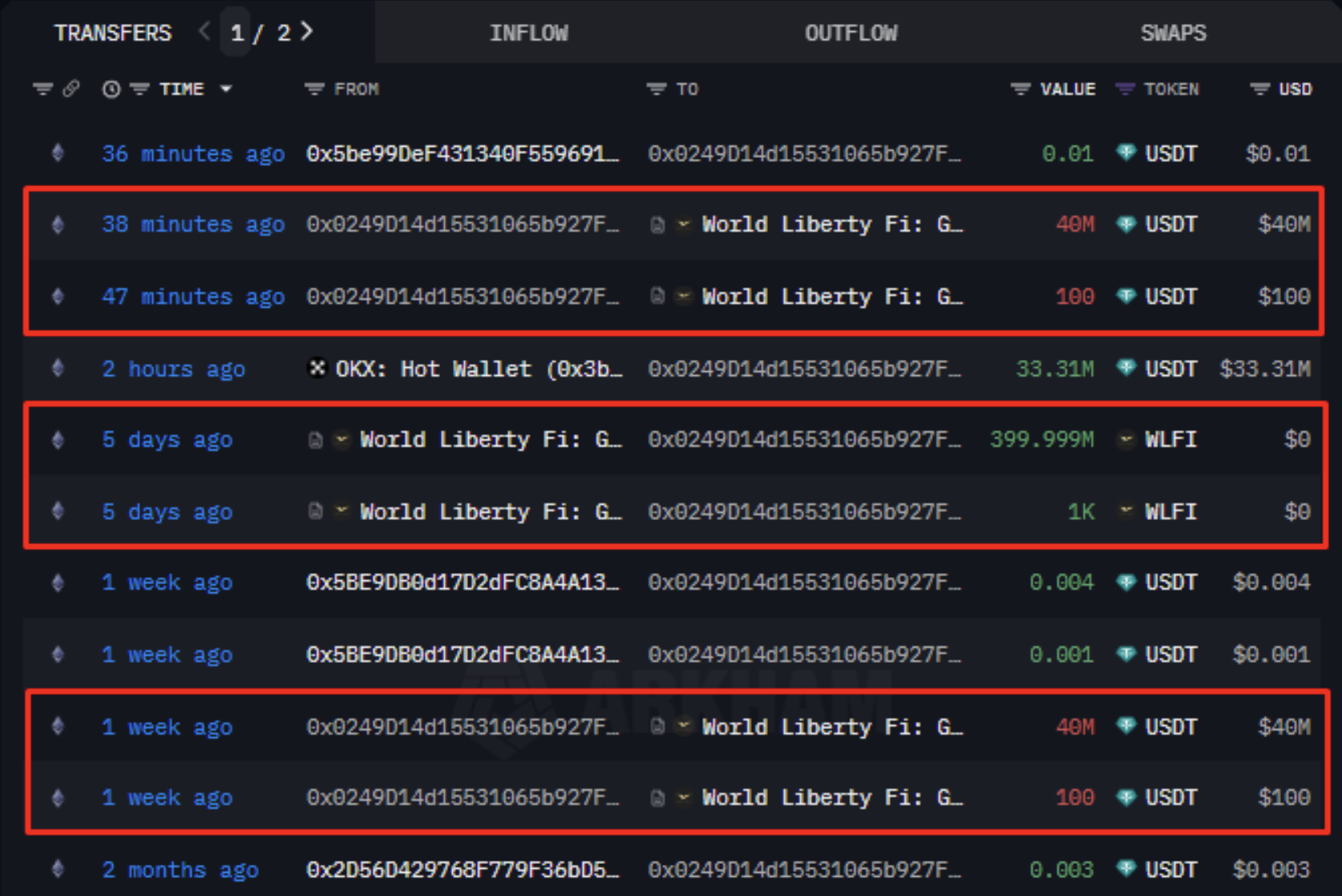The height and width of the screenshot is (896, 1342).
Task: Click the 33.31M value cell
Action: point(1055,369)
